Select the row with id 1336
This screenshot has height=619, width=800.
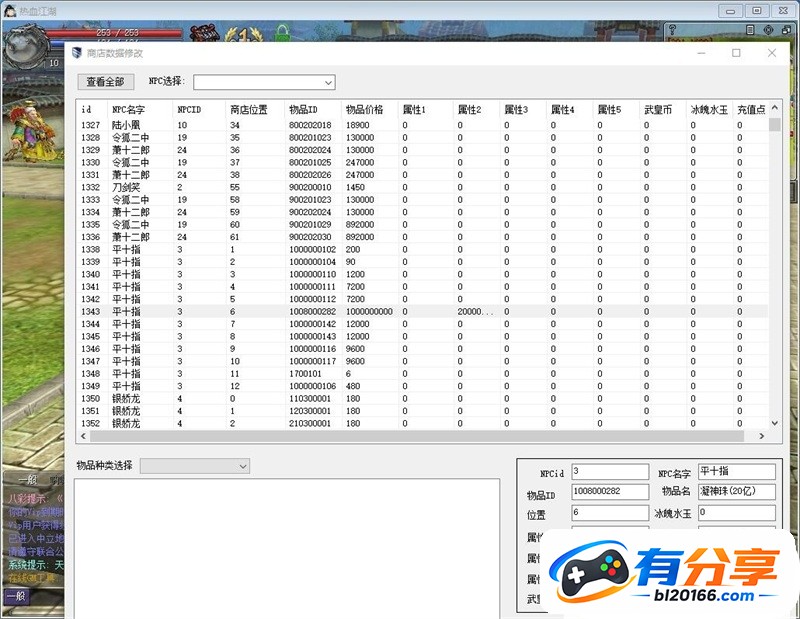(422, 237)
